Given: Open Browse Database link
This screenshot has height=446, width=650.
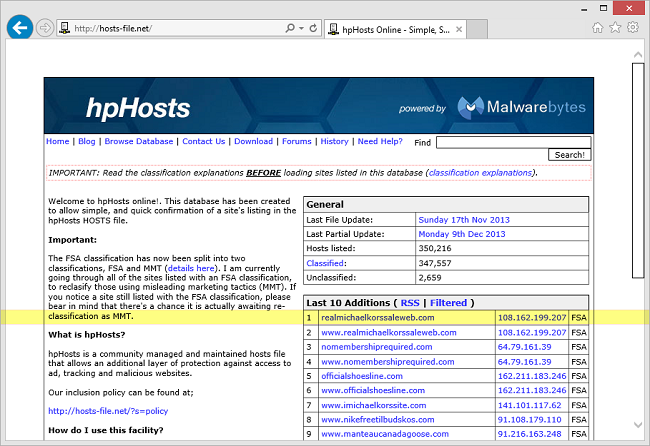Looking at the screenshot, I should pos(139,141).
